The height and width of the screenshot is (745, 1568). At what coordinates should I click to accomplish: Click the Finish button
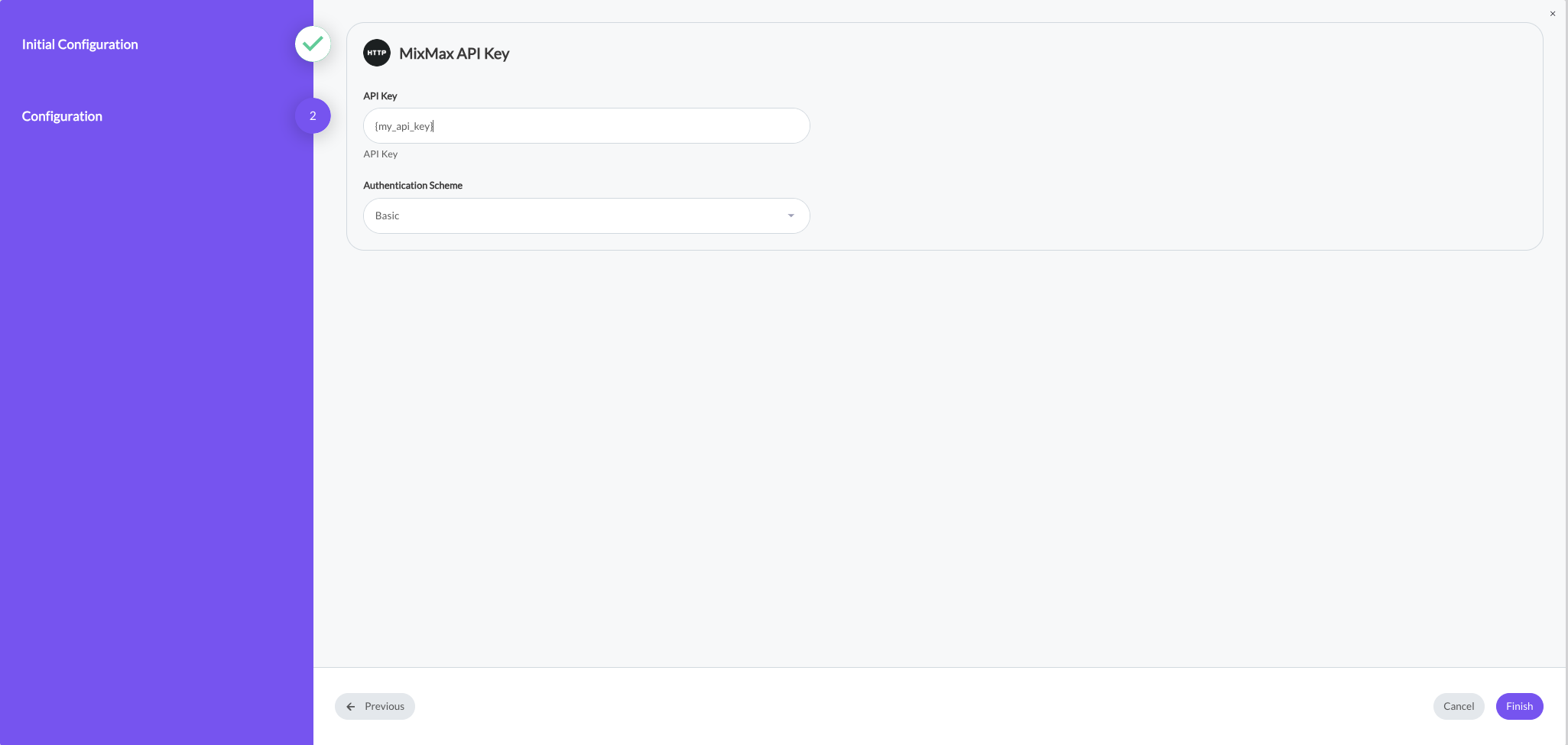pyautogui.click(x=1519, y=707)
